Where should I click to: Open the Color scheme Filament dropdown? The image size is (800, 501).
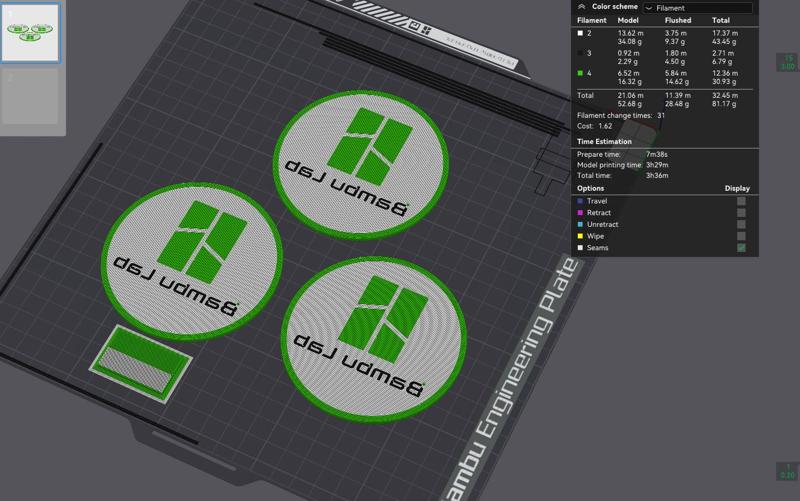point(697,7)
